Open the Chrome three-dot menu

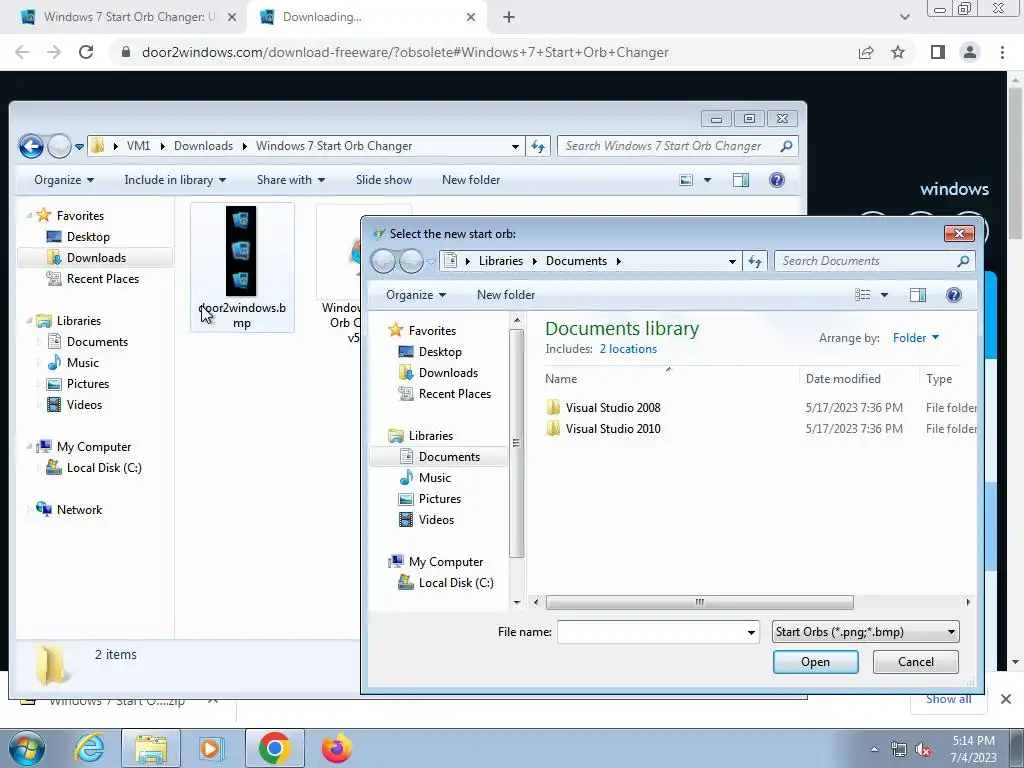[x=1002, y=52]
